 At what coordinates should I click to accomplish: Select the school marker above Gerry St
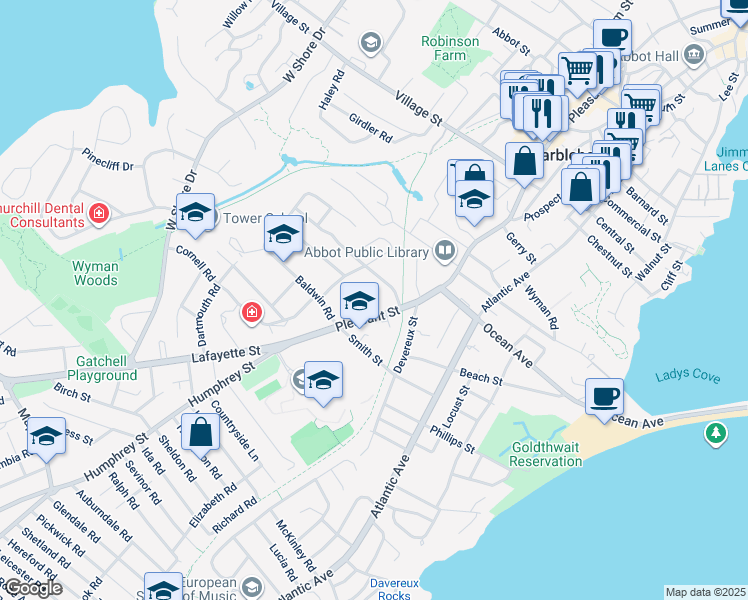pyautogui.click(x=474, y=199)
